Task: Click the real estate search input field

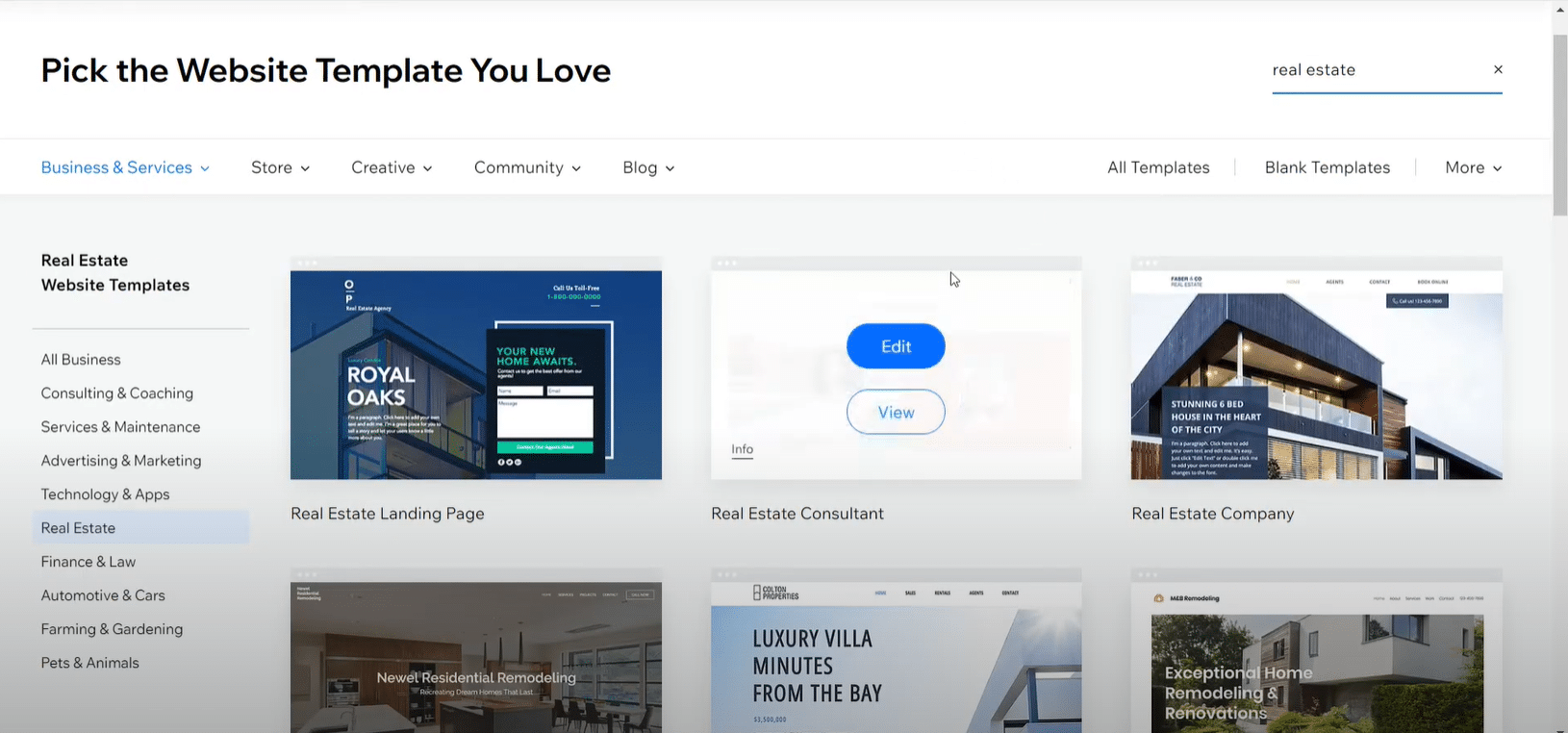Action: [x=1376, y=69]
